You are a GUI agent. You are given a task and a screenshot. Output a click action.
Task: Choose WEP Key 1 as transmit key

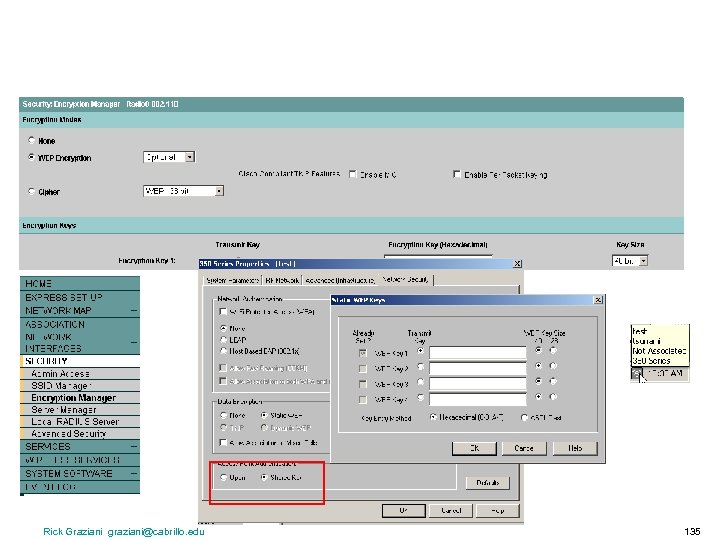click(x=420, y=351)
